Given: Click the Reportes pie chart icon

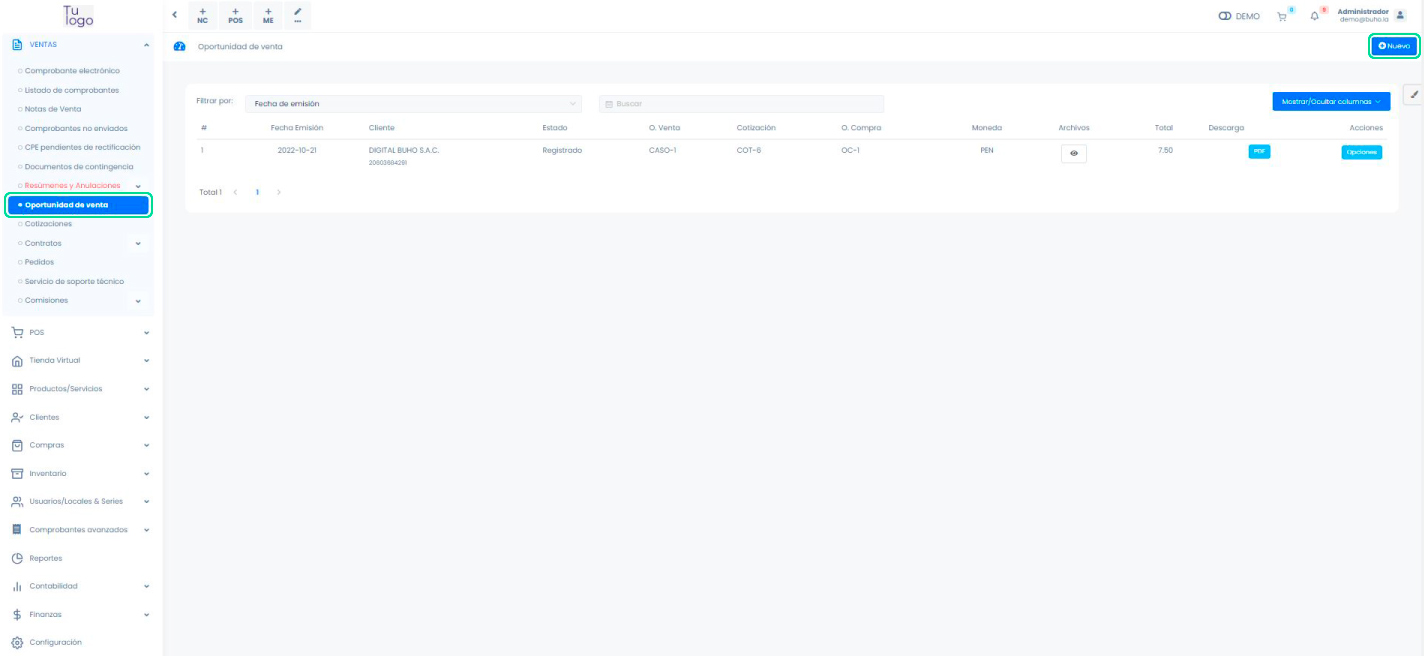Looking at the screenshot, I should point(17,558).
